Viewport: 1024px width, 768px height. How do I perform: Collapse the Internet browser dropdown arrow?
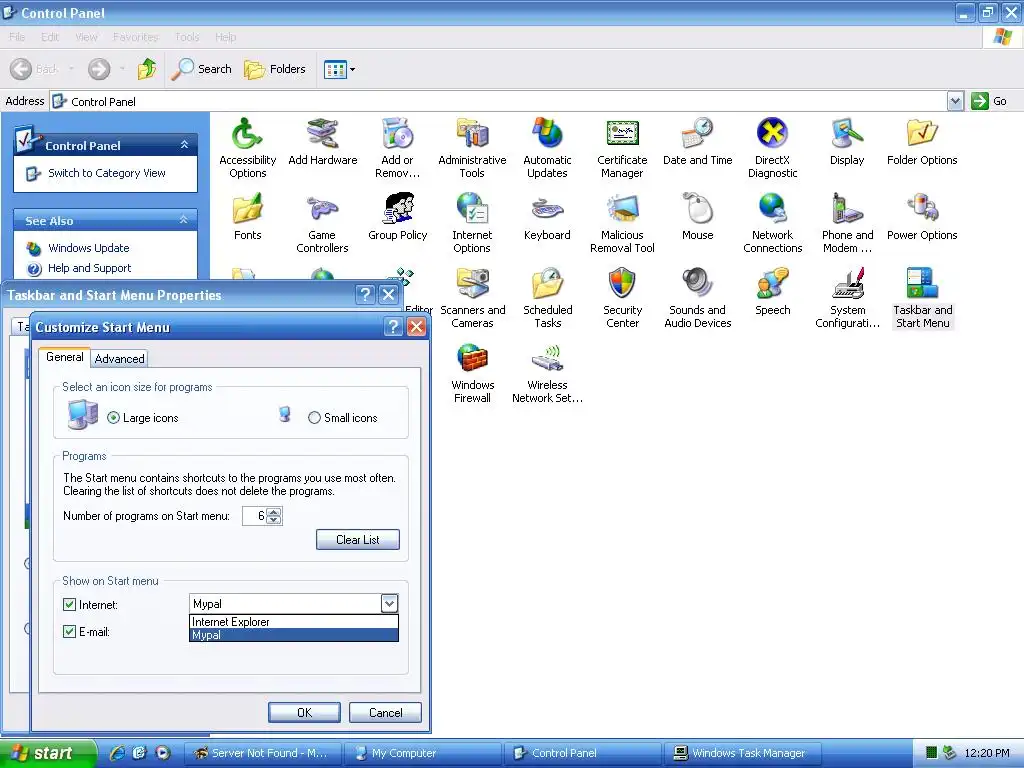389,603
